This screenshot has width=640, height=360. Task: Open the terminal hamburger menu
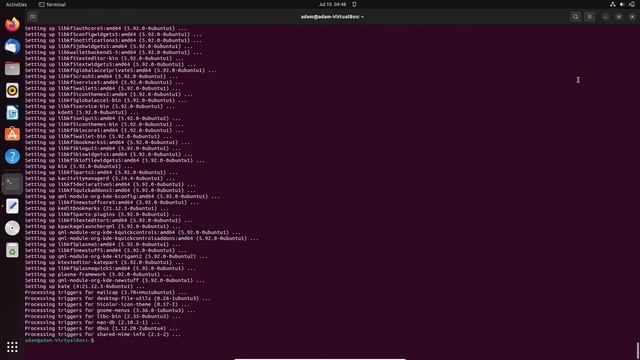pos(589,17)
